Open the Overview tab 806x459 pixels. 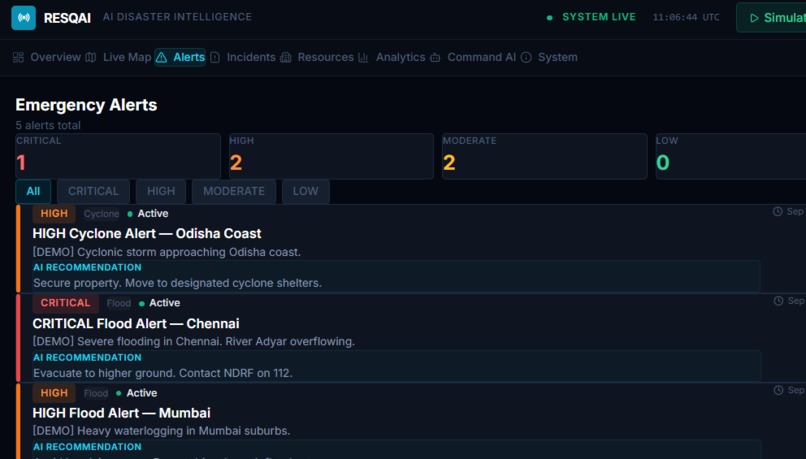pyautogui.click(x=47, y=57)
